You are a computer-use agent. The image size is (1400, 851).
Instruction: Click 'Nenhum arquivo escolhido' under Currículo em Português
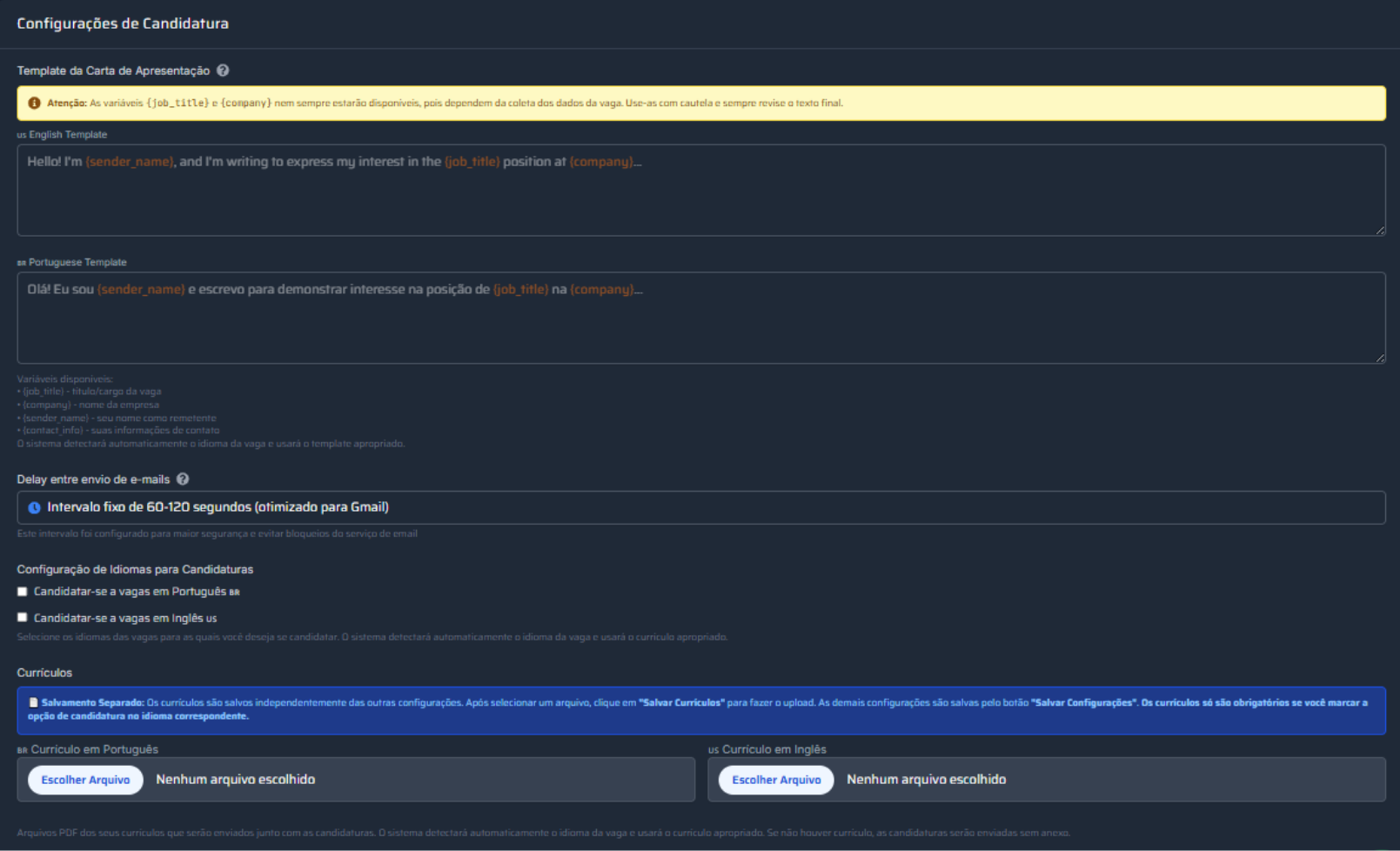(236, 780)
